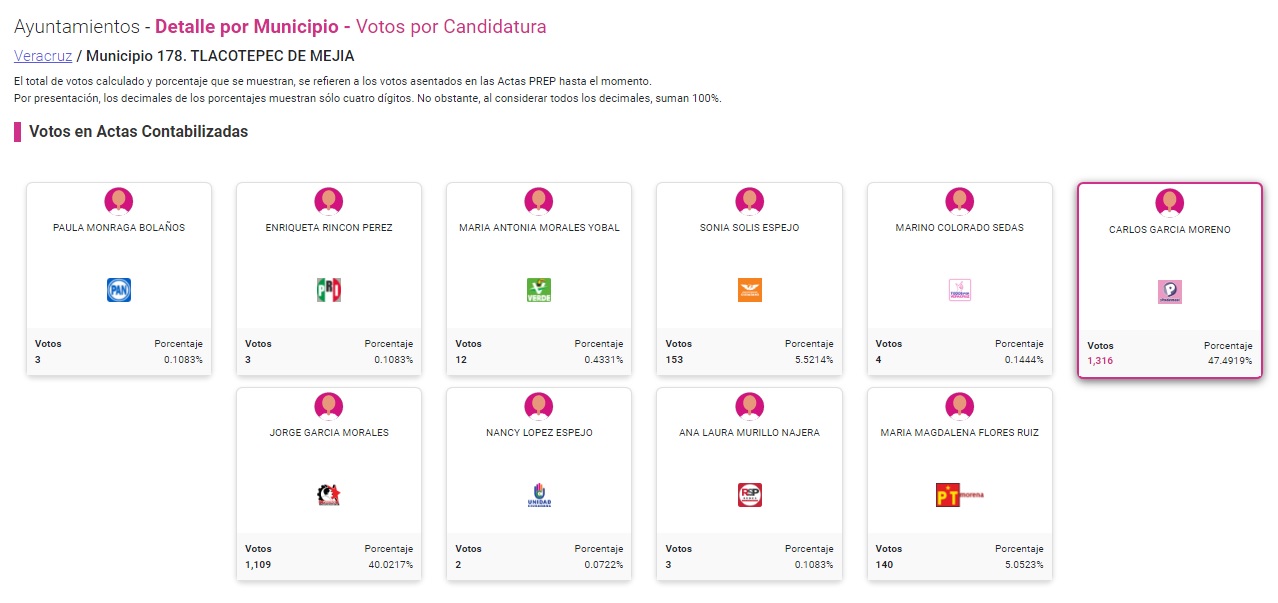Click Marino Colorado Sedas' party logo
Image resolution: width=1278 pixels, height=603 pixels.
coord(959,290)
